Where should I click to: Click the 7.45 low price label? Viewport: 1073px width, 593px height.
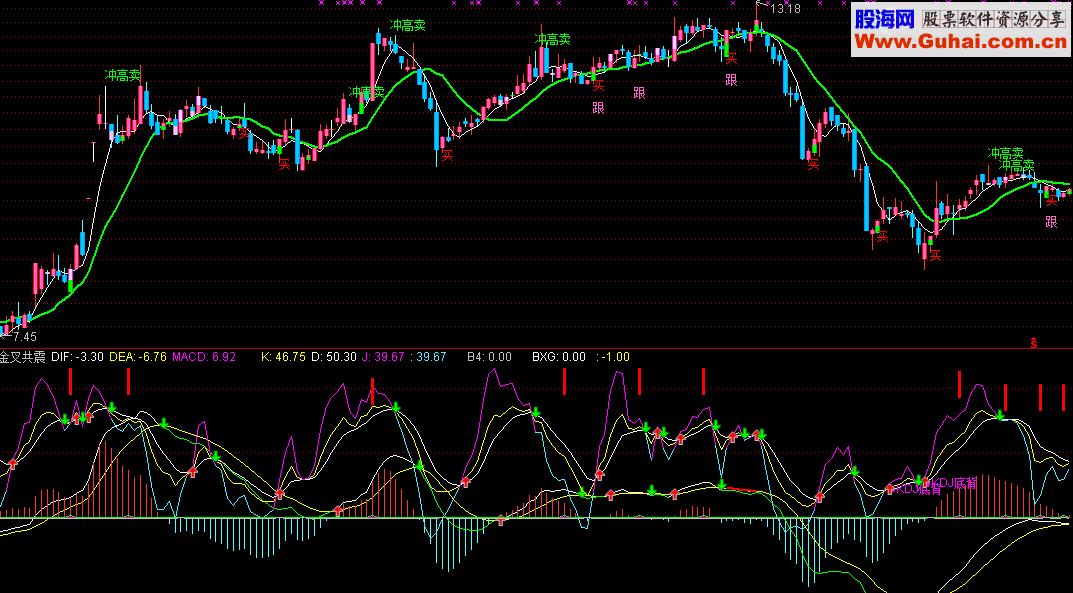click(25, 337)
